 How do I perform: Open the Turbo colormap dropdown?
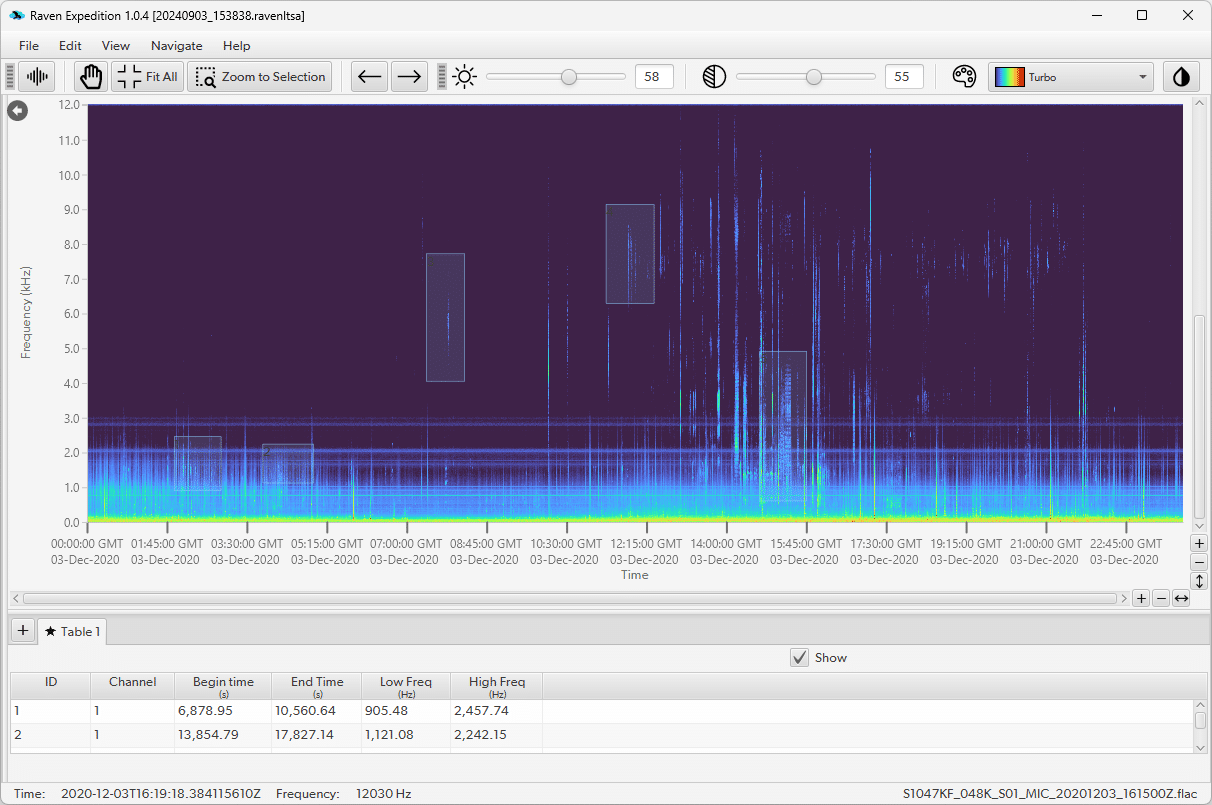[1071, 77]
